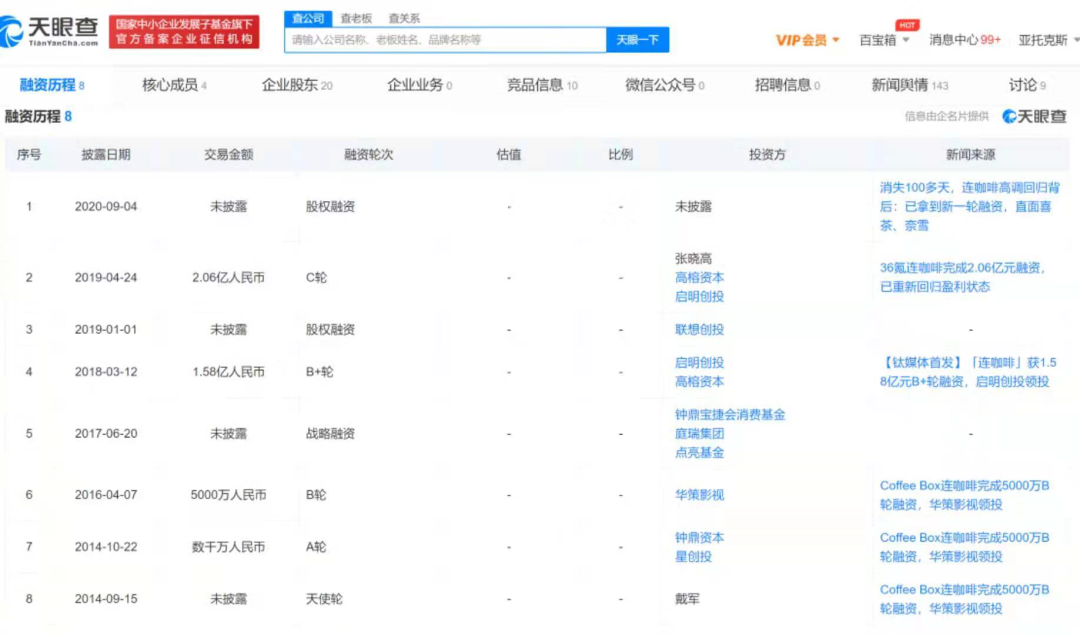Click the 天使轮 round cell
Viewport: 1080px width, 635px height.
[324, 599]
